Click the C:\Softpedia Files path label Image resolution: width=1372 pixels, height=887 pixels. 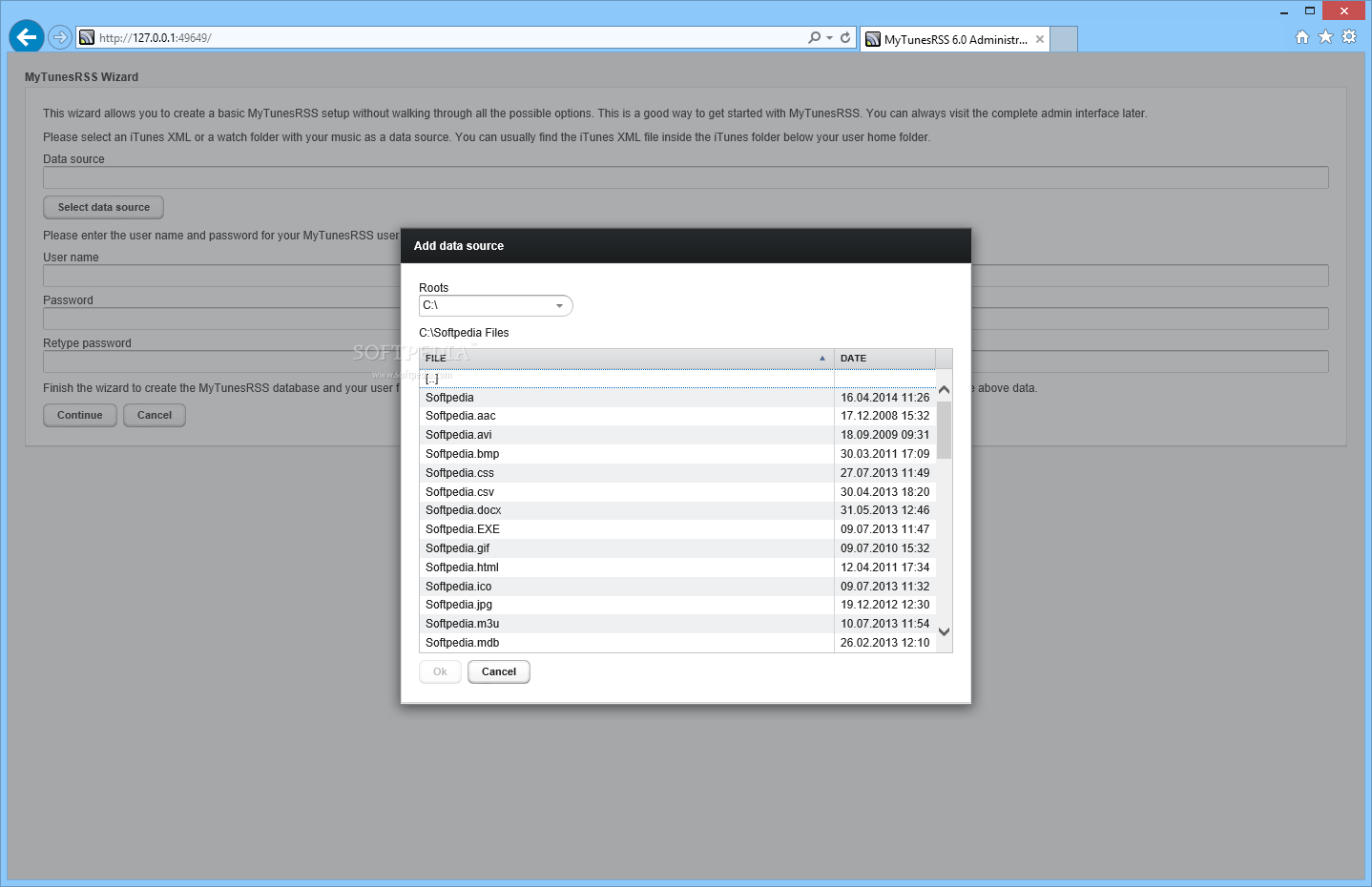point(464,333)
